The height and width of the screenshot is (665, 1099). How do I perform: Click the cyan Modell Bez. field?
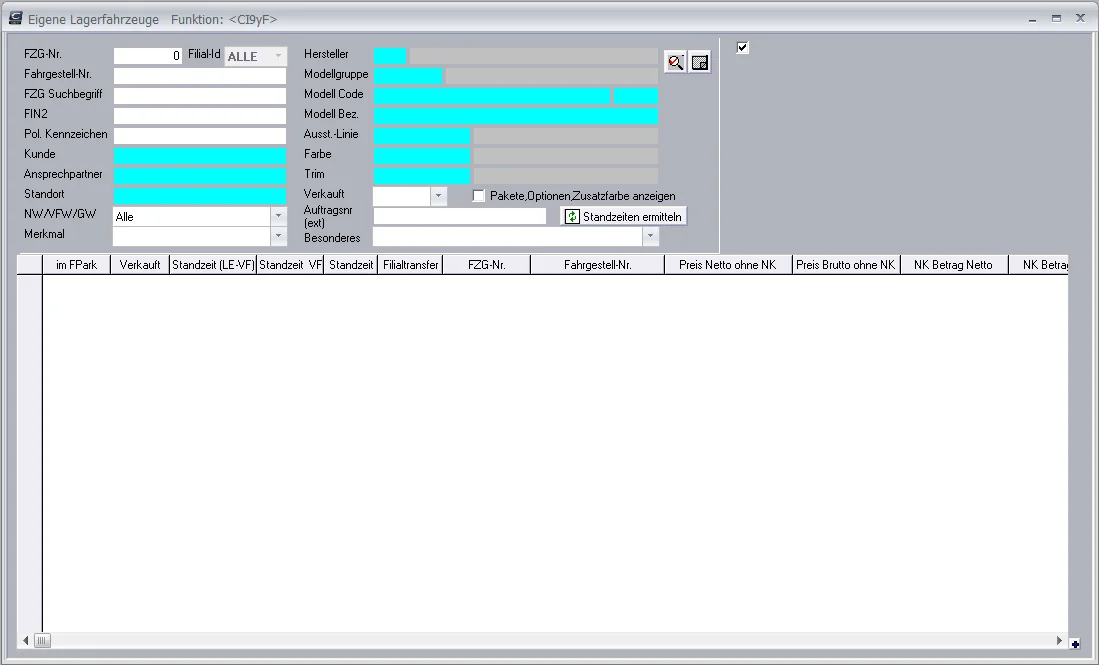(516, 116)
